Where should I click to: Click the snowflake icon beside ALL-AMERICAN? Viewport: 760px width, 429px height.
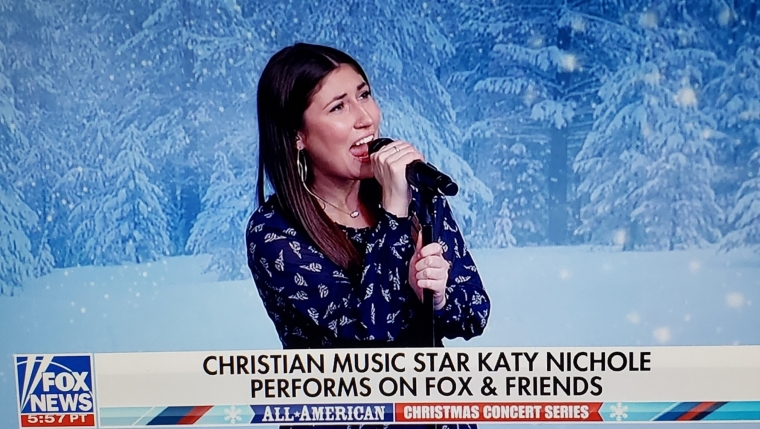233,413
